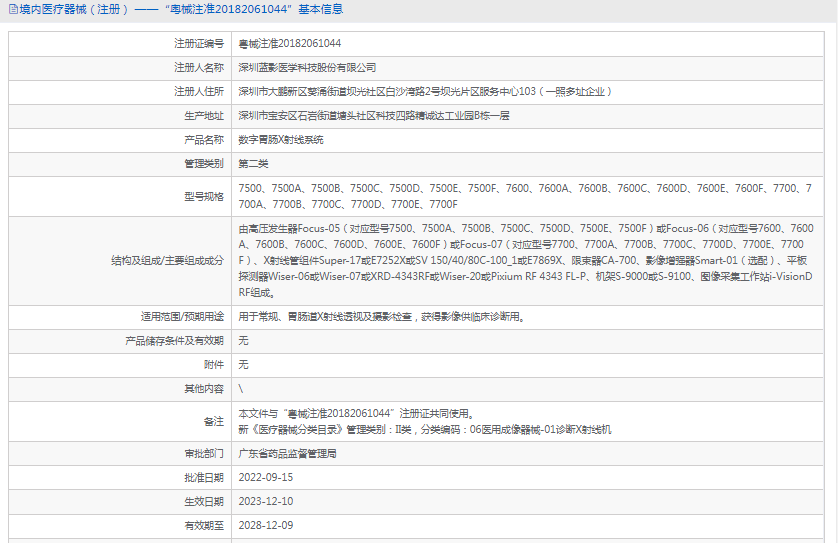Click the '注册人住所' label
The height and width of the screenshot is (543, 838).
[x=199, y=92]
